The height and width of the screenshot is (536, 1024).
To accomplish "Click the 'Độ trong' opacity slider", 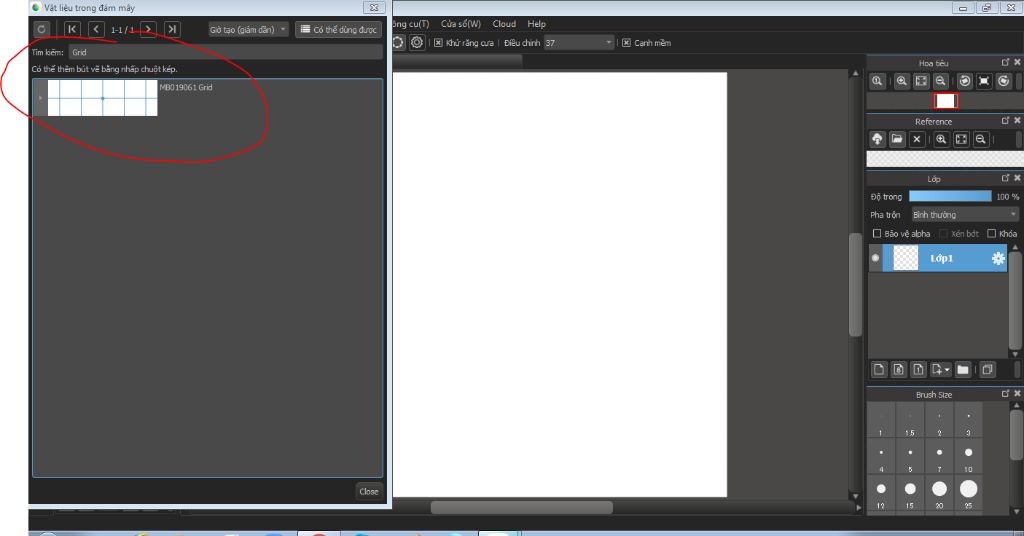I will [x=950, y=197].
